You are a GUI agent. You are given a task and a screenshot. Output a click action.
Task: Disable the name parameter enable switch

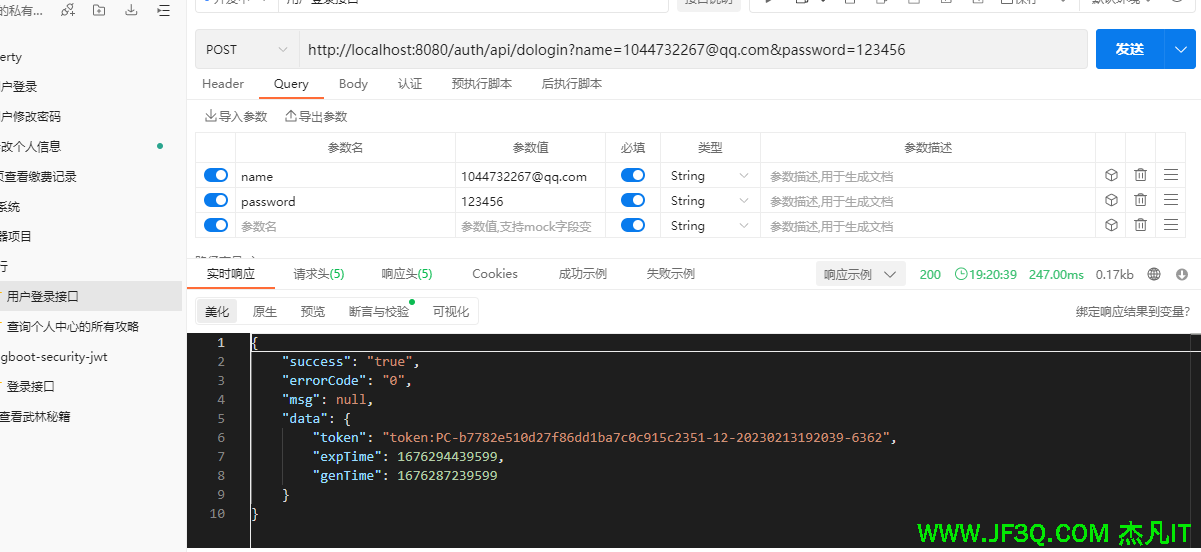pyautogui.click(x=216, y=175)
